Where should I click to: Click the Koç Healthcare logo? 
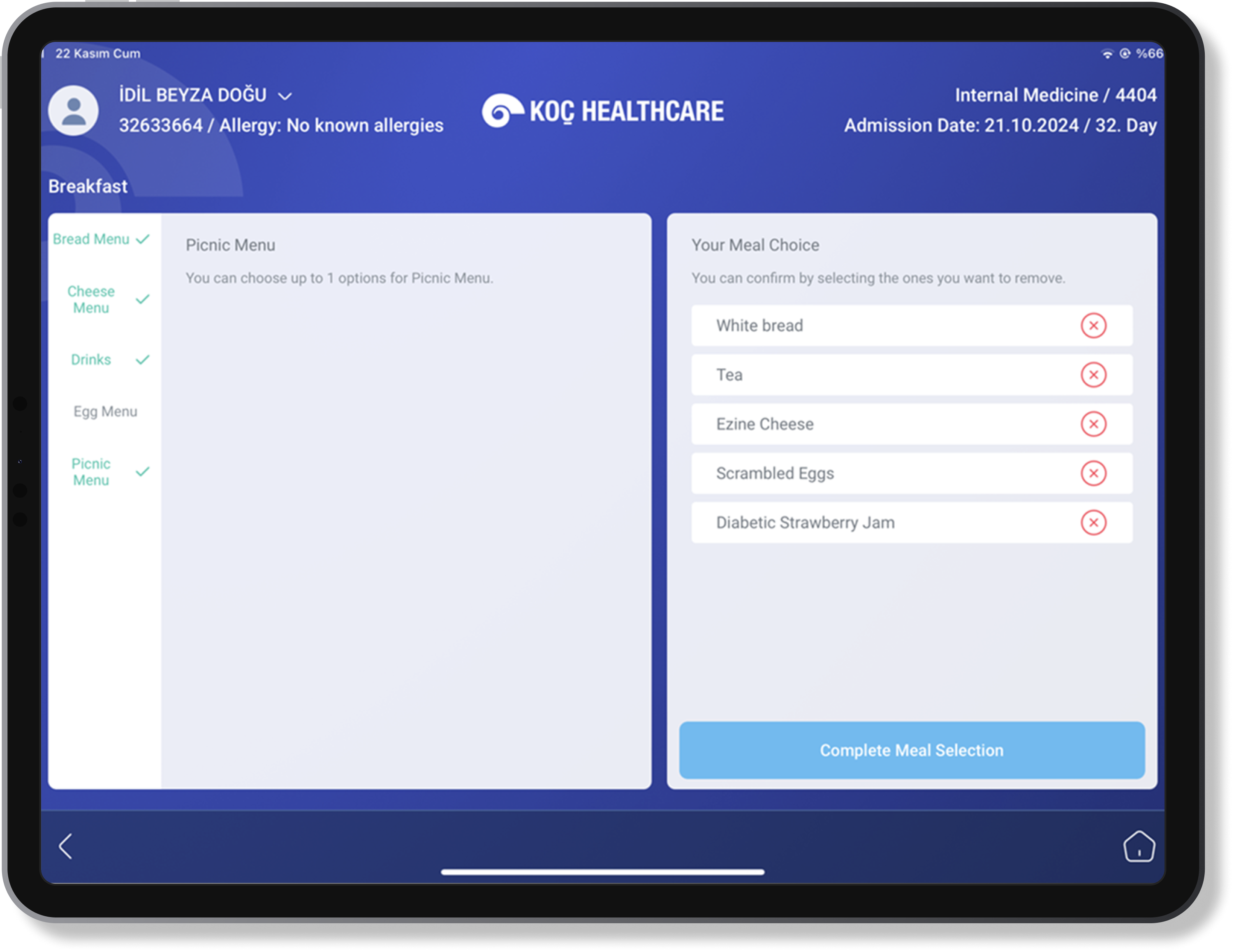point(602,111)
